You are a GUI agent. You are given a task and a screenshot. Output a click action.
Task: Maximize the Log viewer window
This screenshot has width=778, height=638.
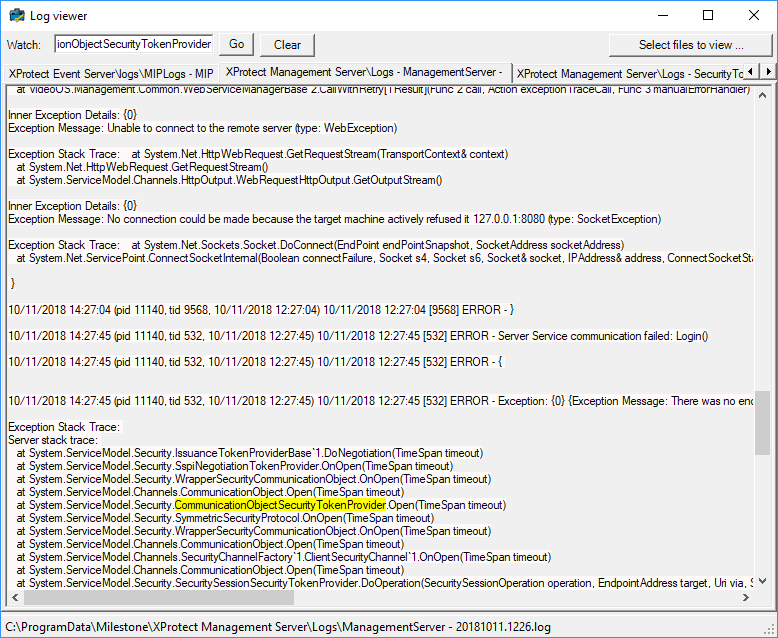point(708,15)
